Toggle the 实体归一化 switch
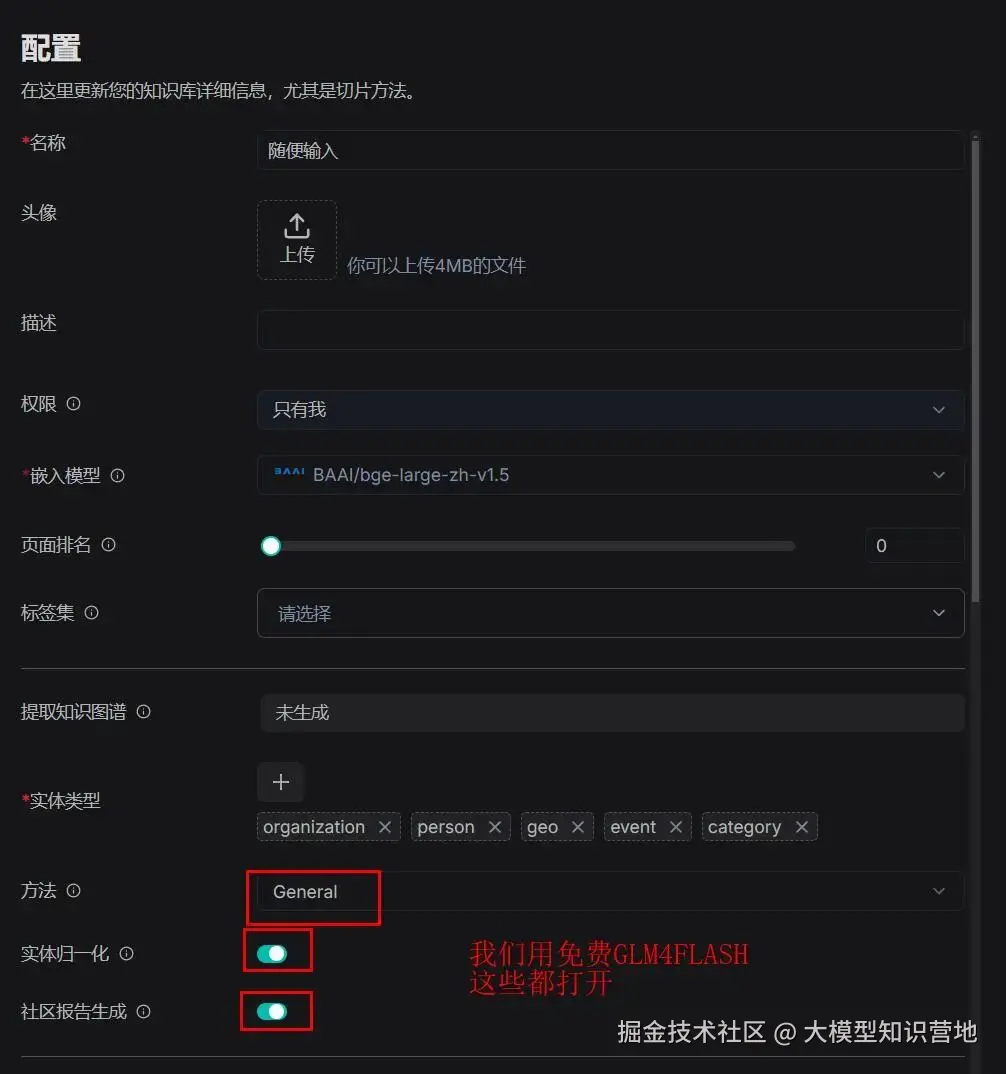Image resolution: width=1006 pixels, height=1074 pixels. point(272,953)
